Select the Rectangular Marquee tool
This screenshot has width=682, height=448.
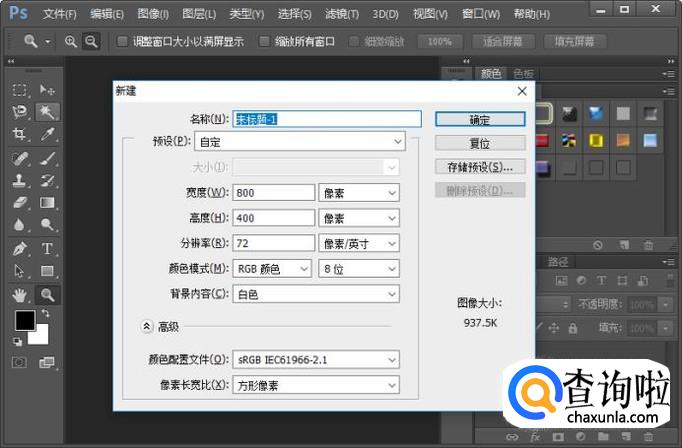coord(20,90)
